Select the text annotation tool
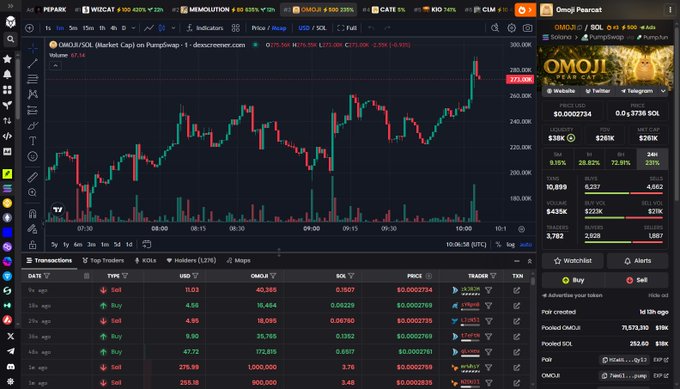 point(33,141)
